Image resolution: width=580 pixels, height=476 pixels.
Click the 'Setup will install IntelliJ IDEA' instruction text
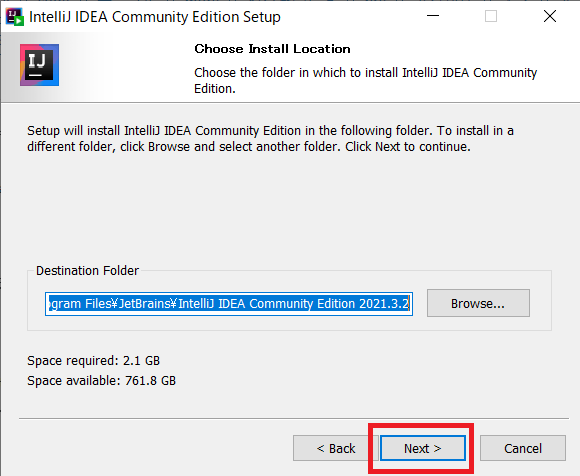pyautogui.click(x=270, y=139)
